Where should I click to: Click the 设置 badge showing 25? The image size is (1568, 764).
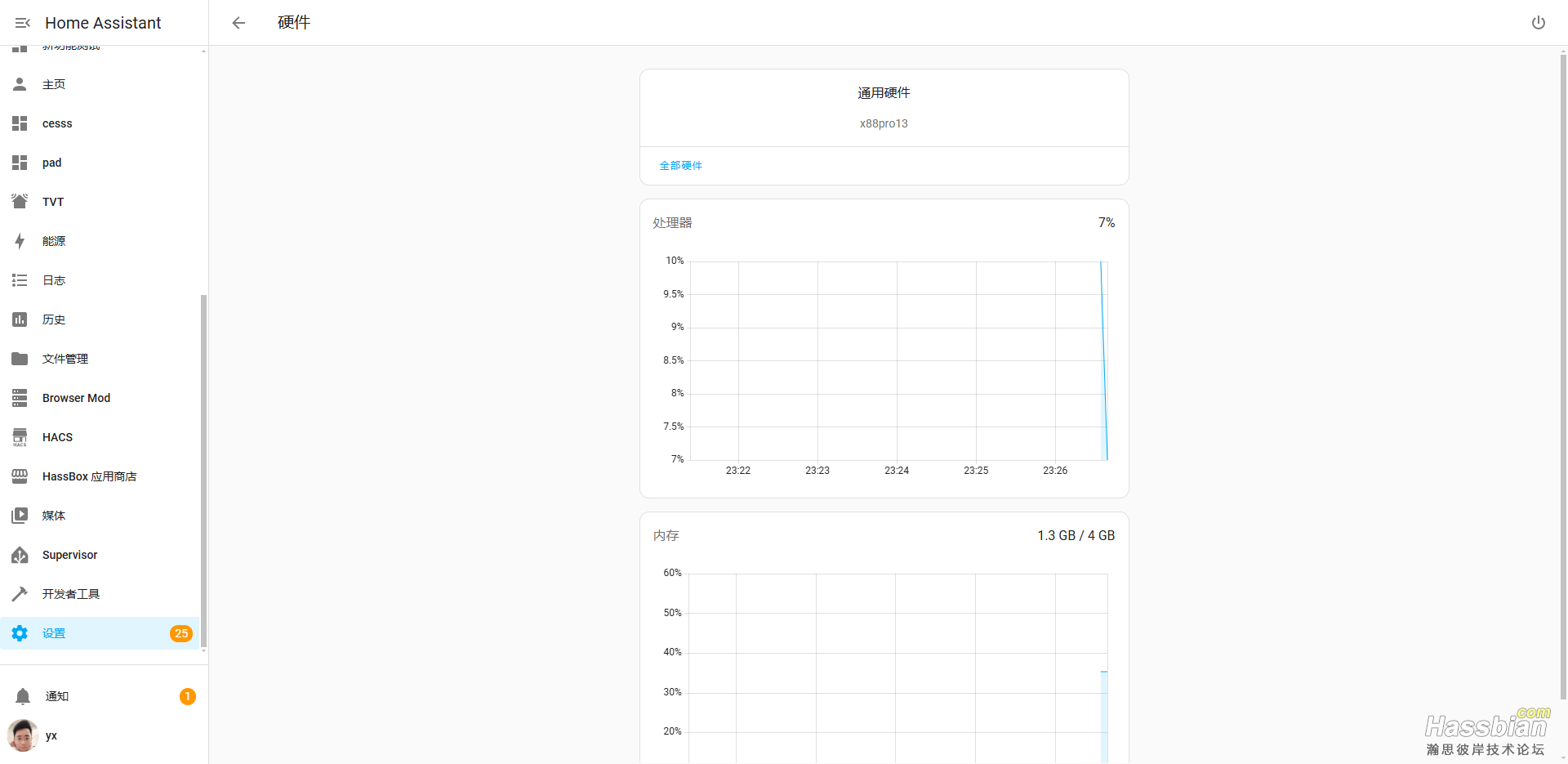point(181,633)
